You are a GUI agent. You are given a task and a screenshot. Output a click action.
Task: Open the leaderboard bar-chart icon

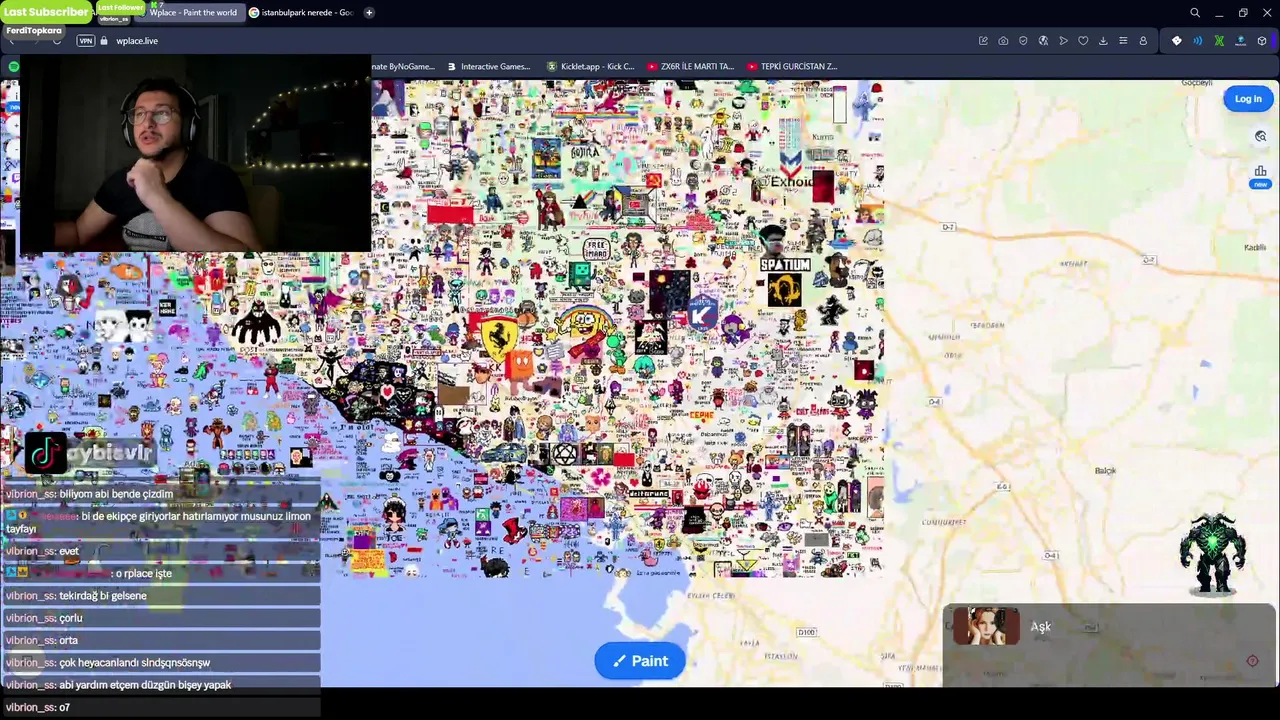pos(1261,172)
